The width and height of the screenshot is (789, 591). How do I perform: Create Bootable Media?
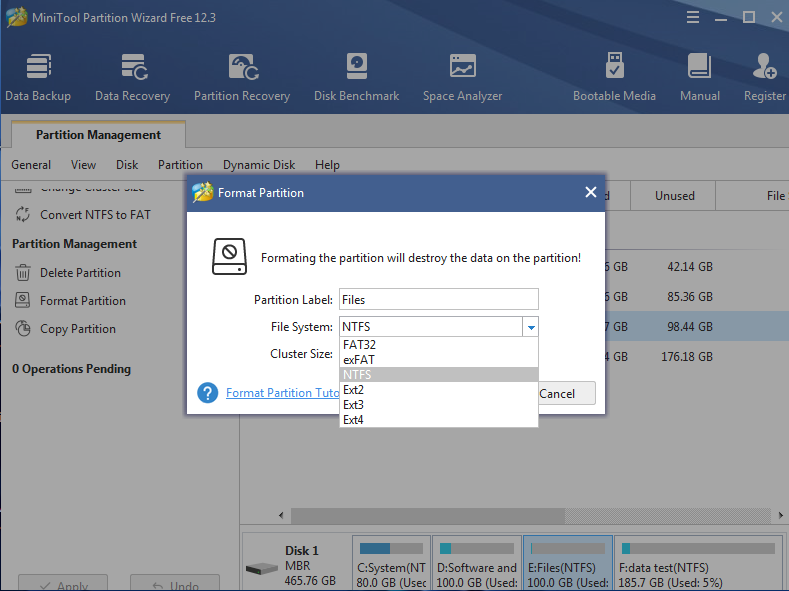pos(614,77)
